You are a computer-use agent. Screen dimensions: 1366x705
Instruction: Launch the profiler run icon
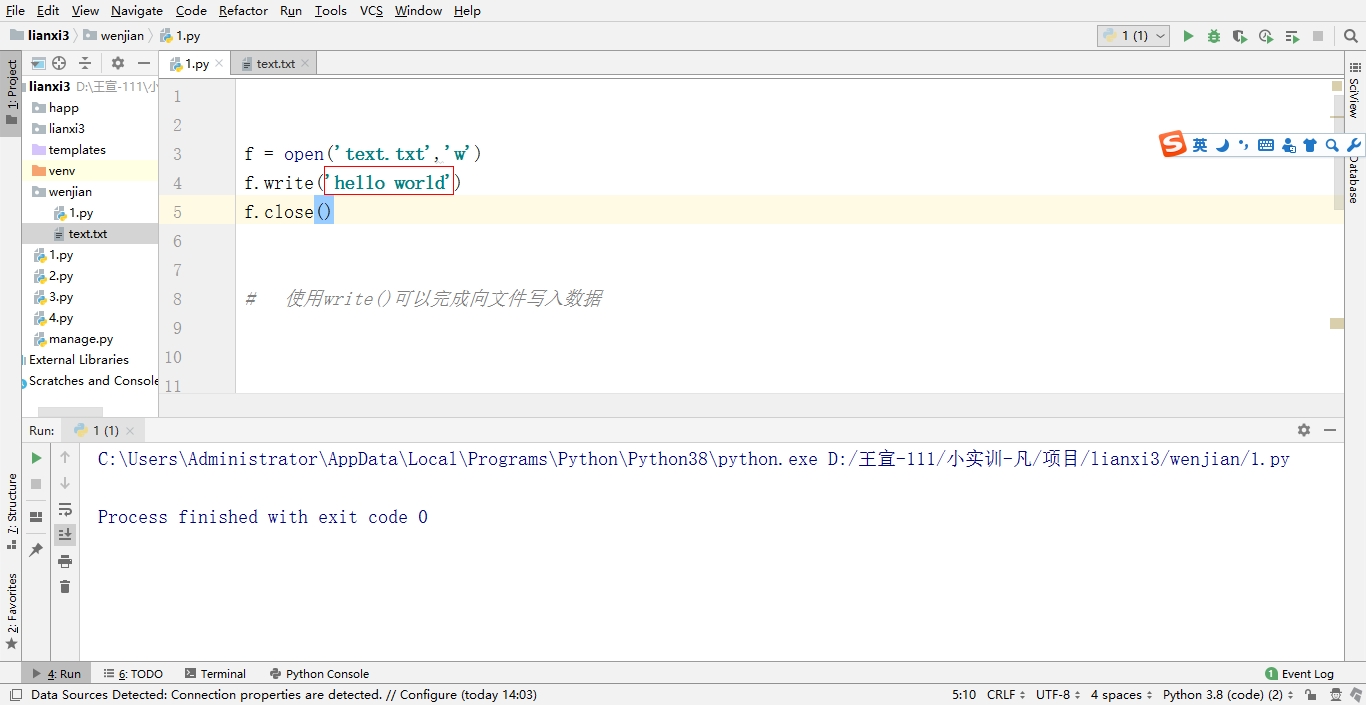pyautogui.click(x=1266, y=36)
